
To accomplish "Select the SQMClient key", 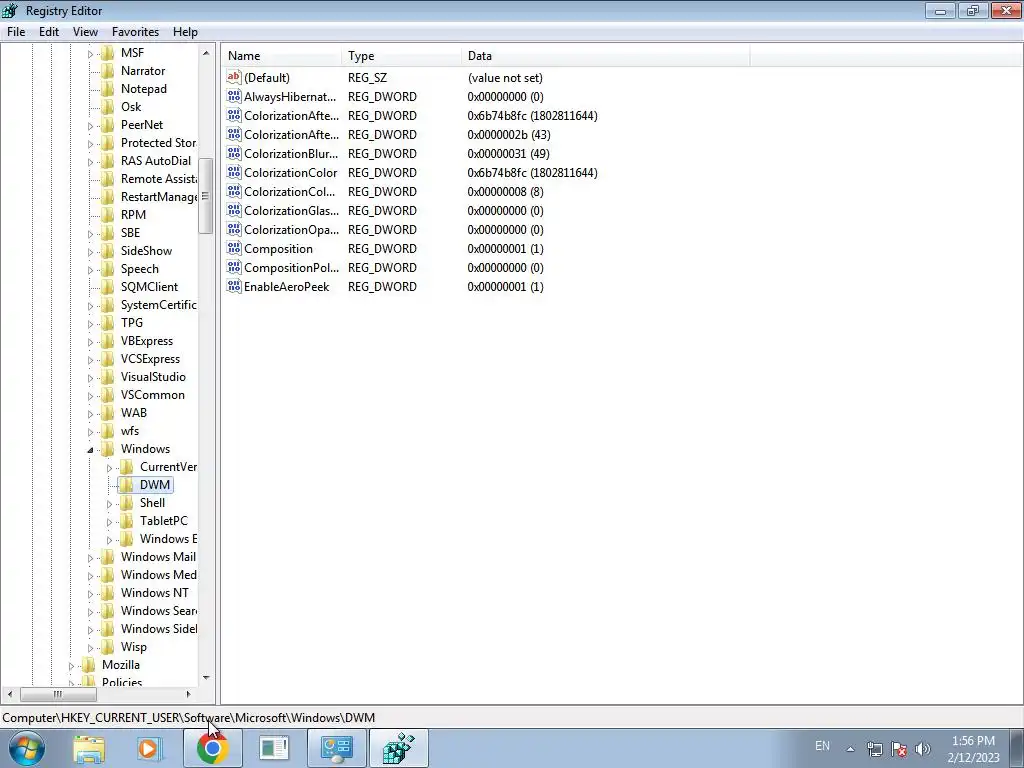I will click(x=149, y=287).
